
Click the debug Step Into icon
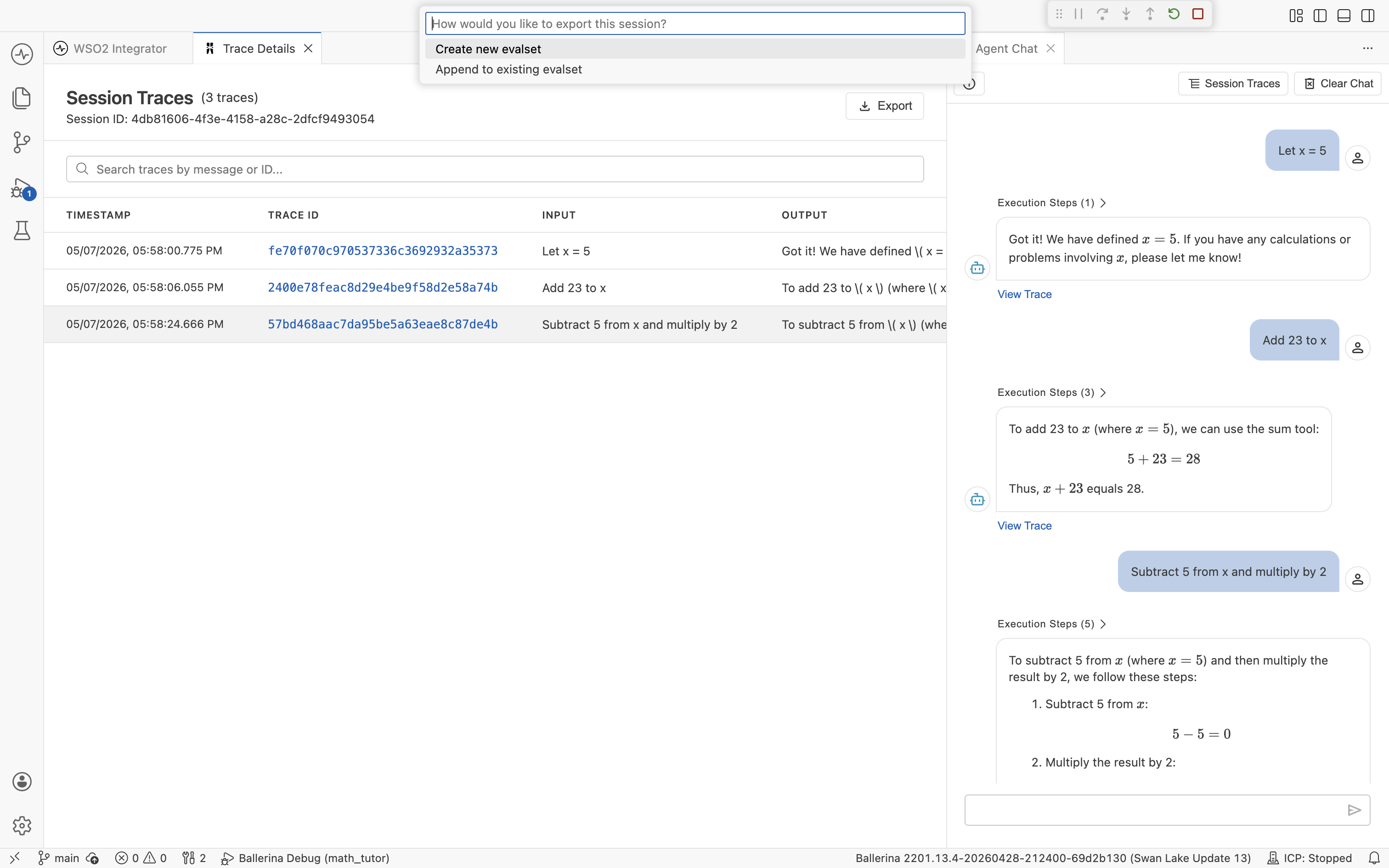point(1126,14)
